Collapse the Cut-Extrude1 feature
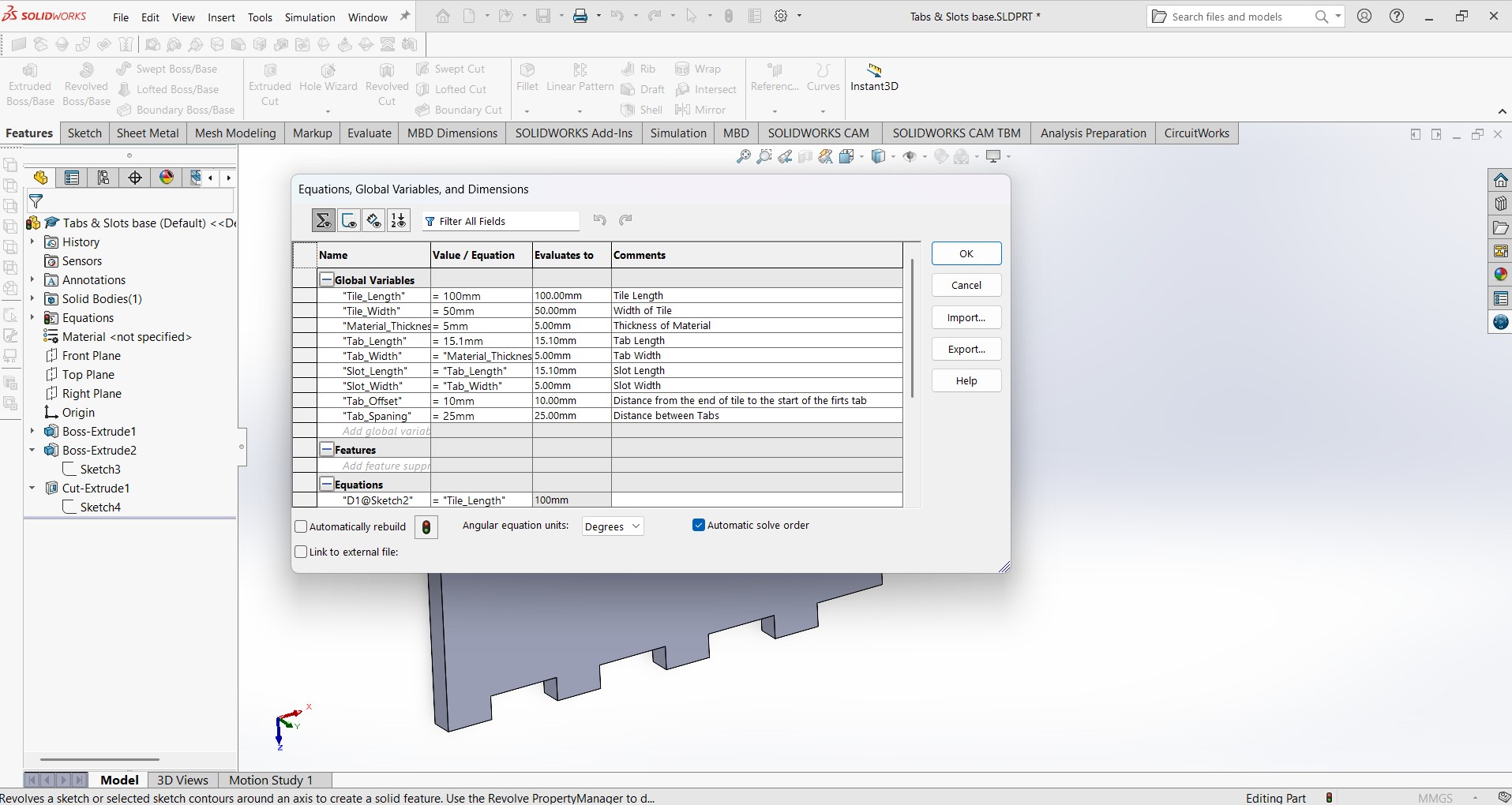This screenshot has height=805, width=1512. pos(32,488)
